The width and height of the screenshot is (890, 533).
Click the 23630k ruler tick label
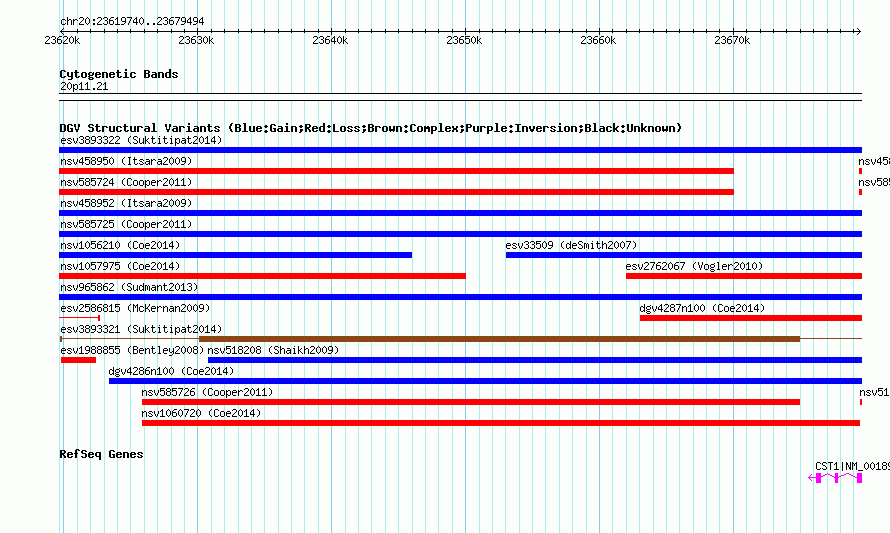coord(196,40)
